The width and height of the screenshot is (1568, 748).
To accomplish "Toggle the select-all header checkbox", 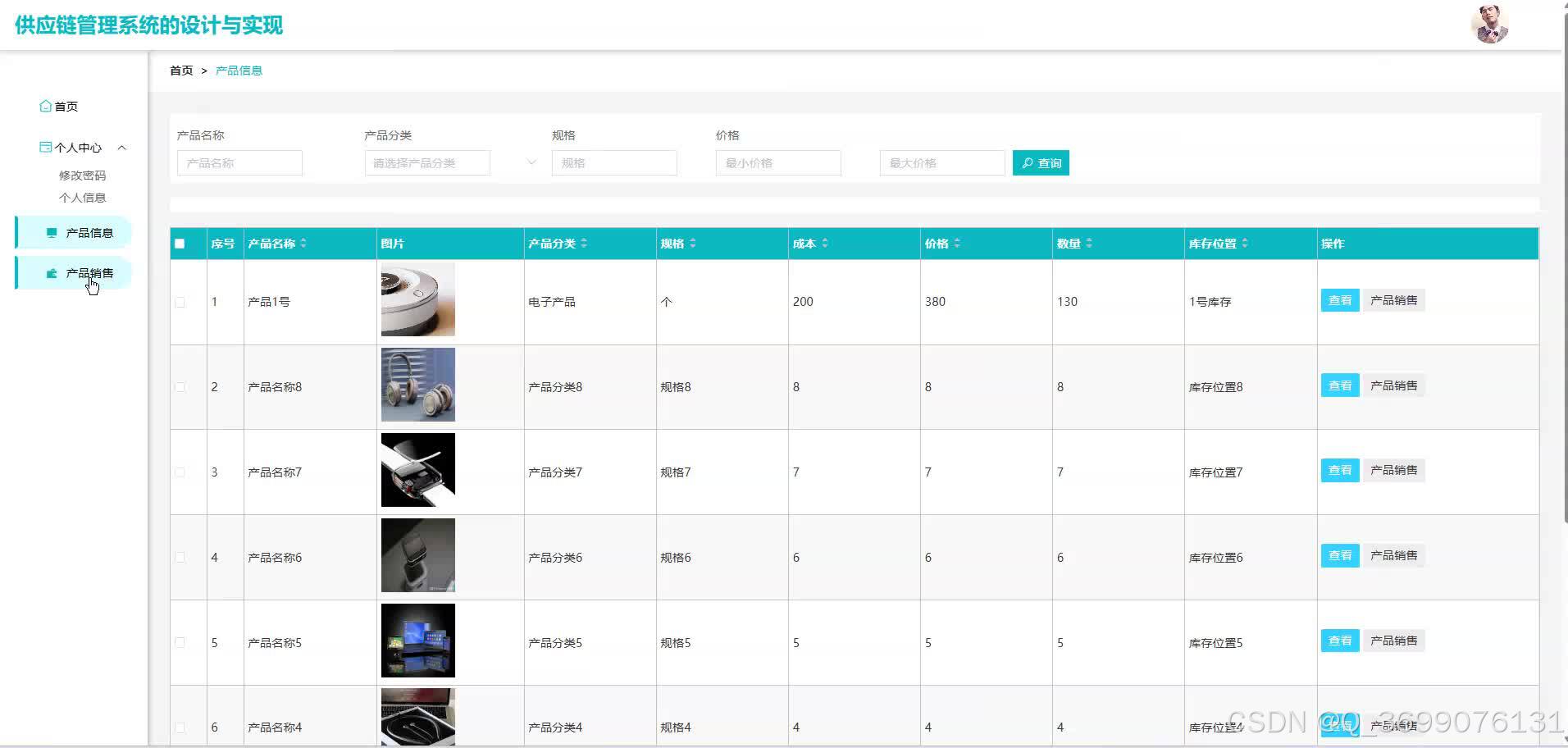I will pos(180,244).
